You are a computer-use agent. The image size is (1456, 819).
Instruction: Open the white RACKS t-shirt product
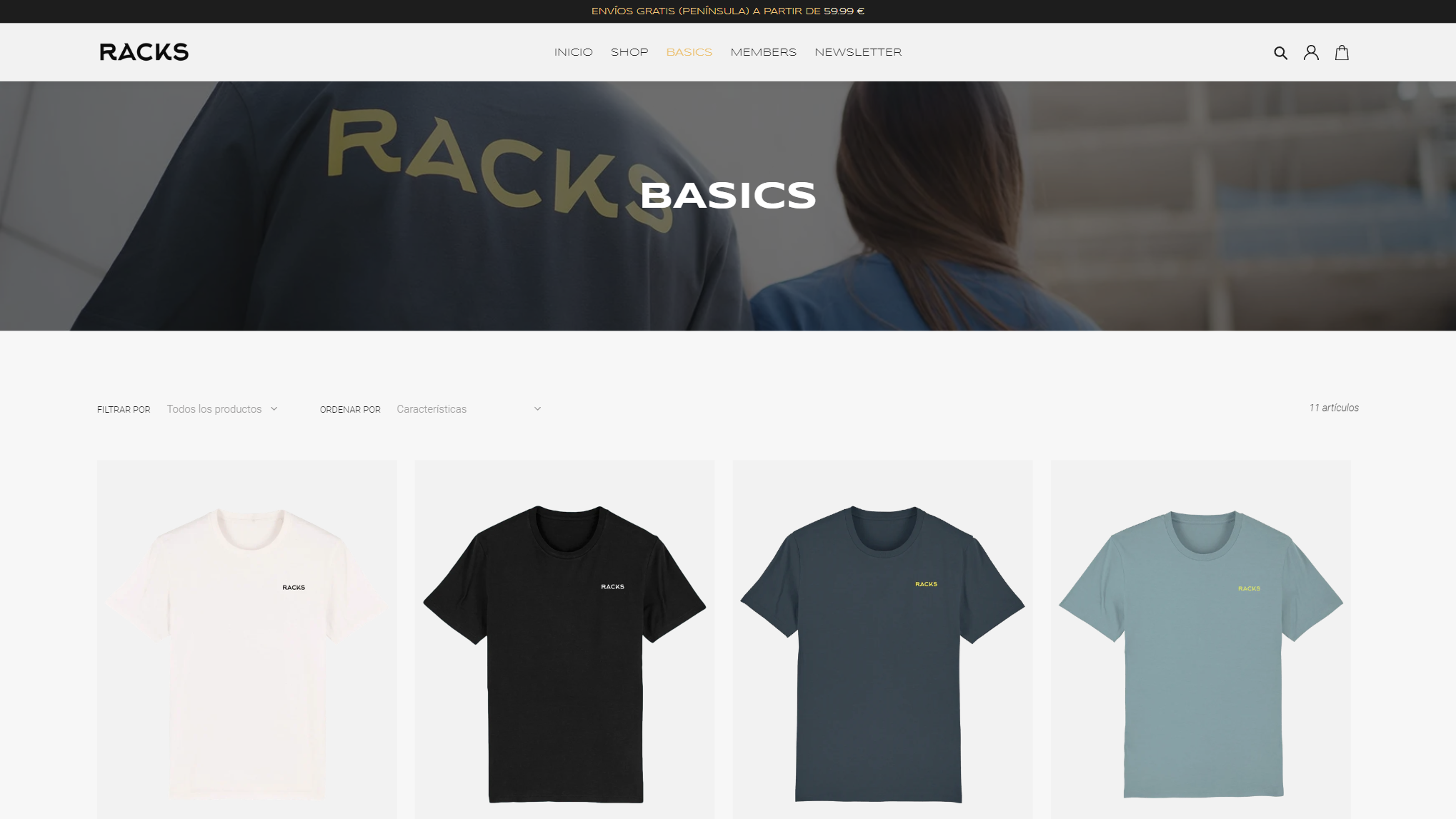pos(247,639)
